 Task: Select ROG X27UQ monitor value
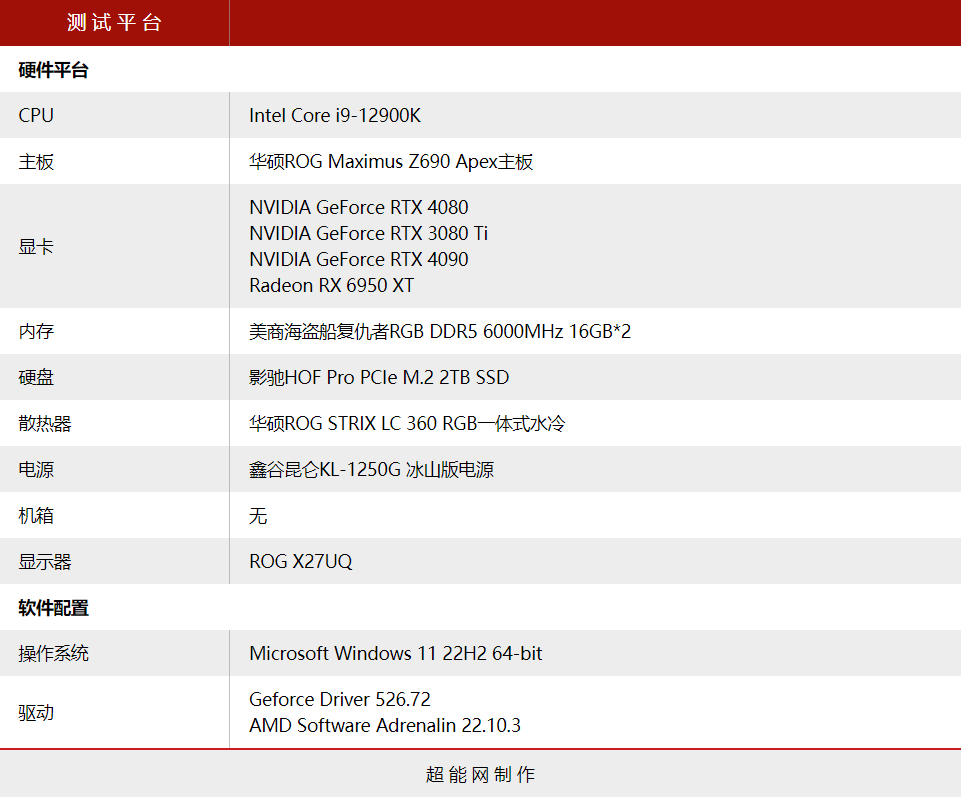click(x=301, y=561)
